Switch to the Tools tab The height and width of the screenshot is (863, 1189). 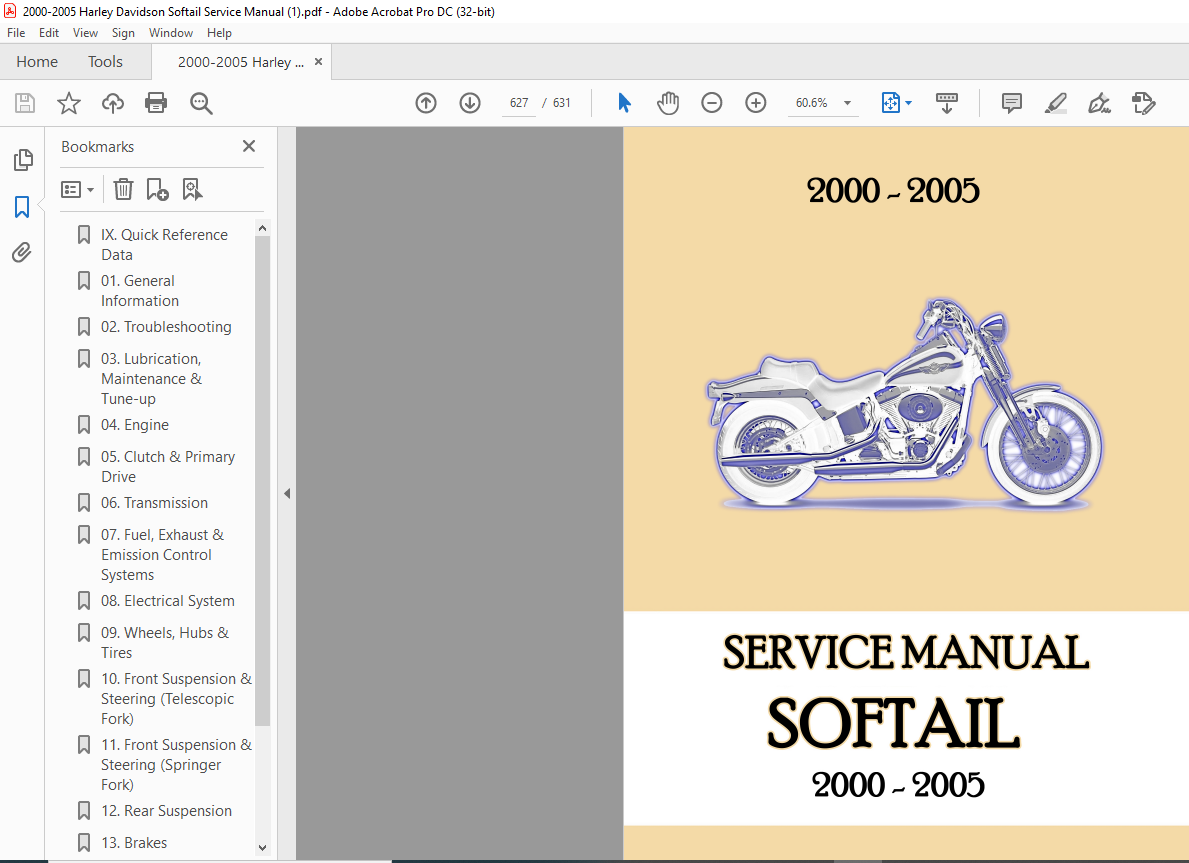(x=105, y=61)
